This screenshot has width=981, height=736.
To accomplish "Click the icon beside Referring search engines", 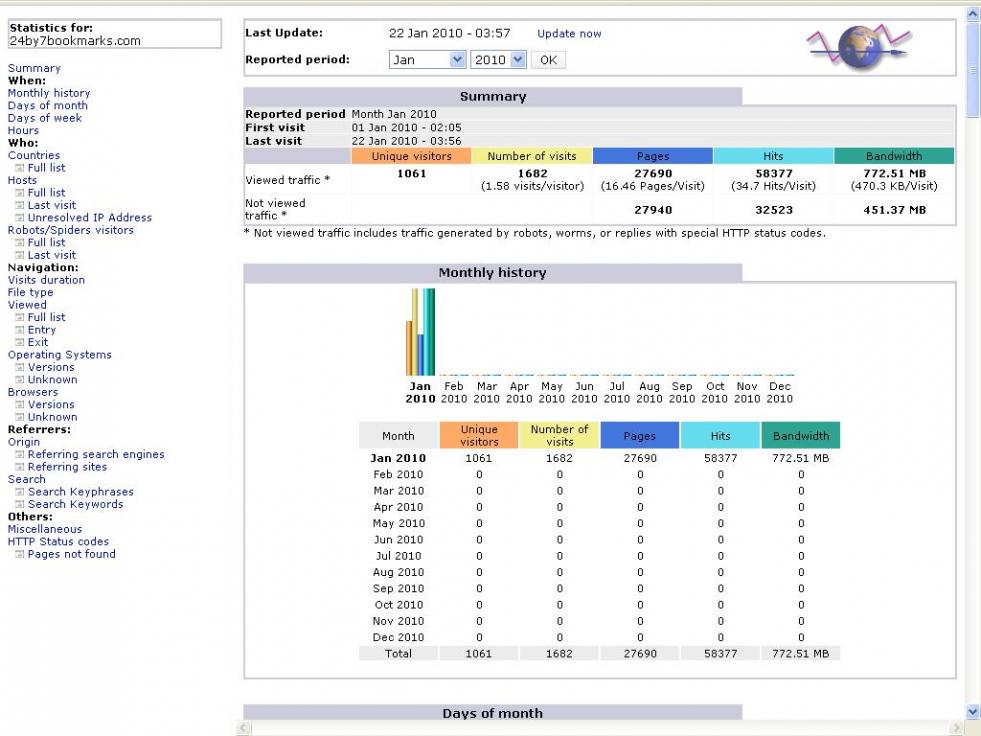I will (20, 455).
